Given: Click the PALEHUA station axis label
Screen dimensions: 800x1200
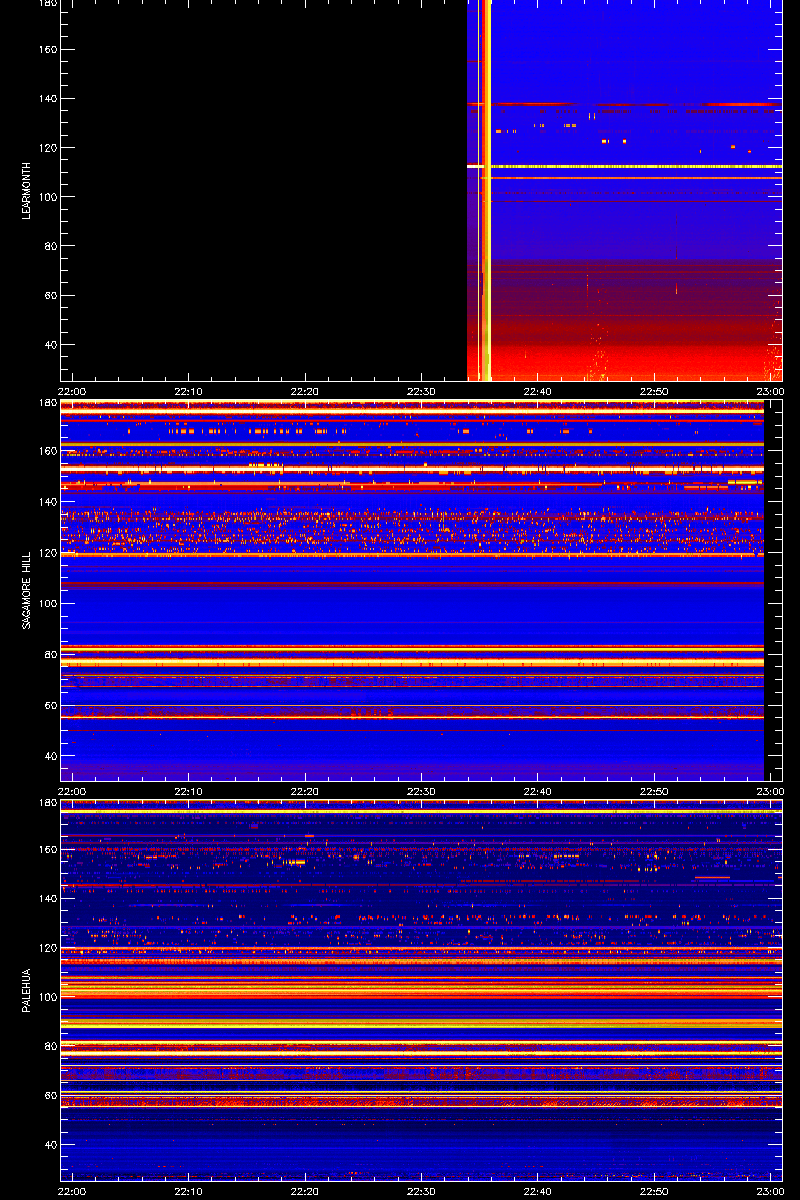Looking at the screenshot, I should [28, 990].
